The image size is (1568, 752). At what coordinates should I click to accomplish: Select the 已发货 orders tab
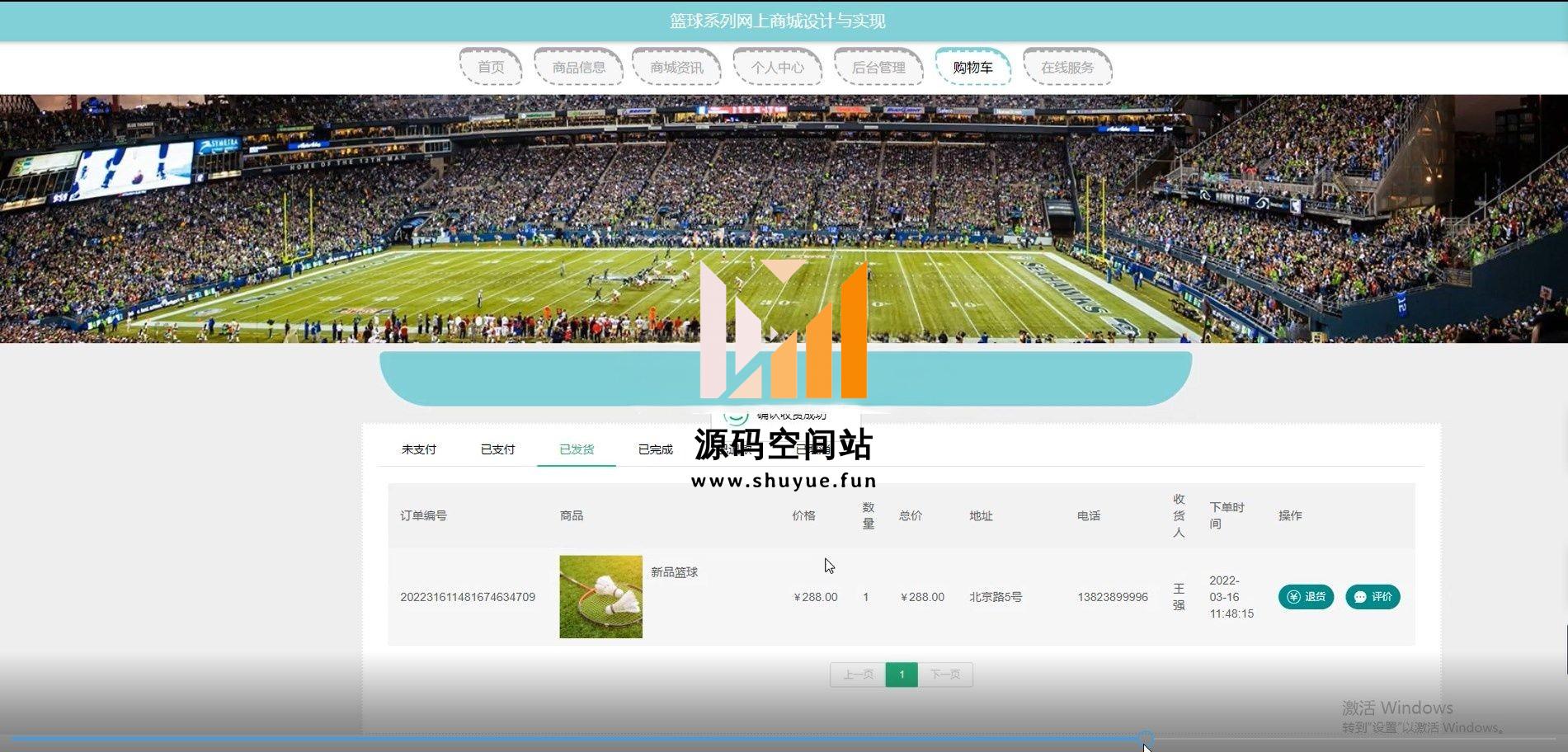(577, 449)
